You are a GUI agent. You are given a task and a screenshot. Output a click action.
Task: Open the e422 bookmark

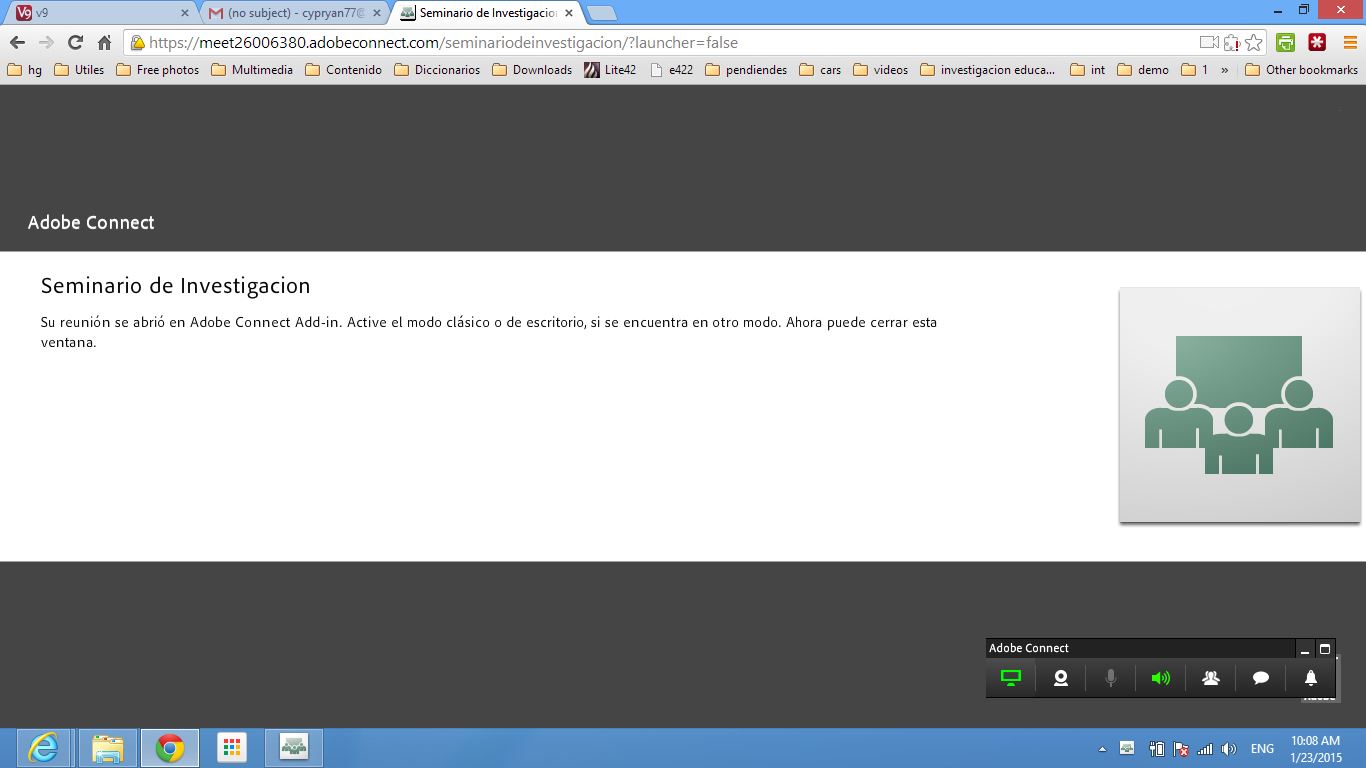[671, 70]
